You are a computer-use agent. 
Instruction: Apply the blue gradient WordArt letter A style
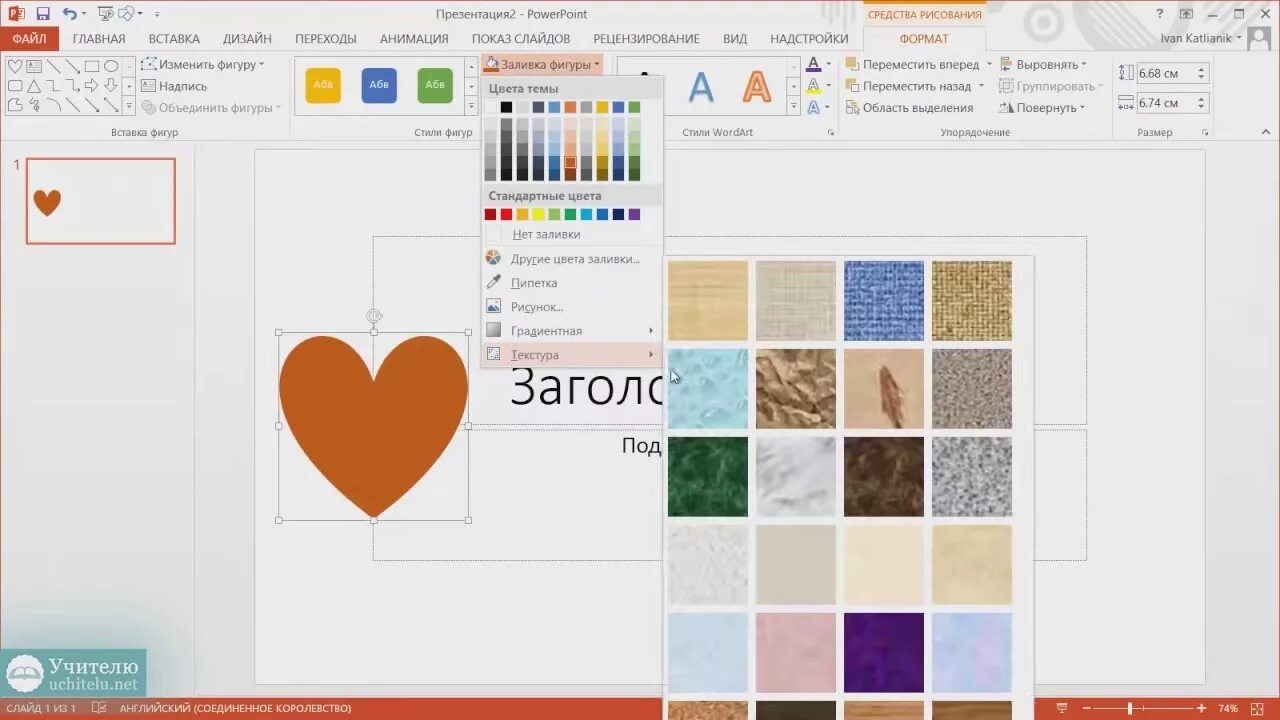click(701, 87)
